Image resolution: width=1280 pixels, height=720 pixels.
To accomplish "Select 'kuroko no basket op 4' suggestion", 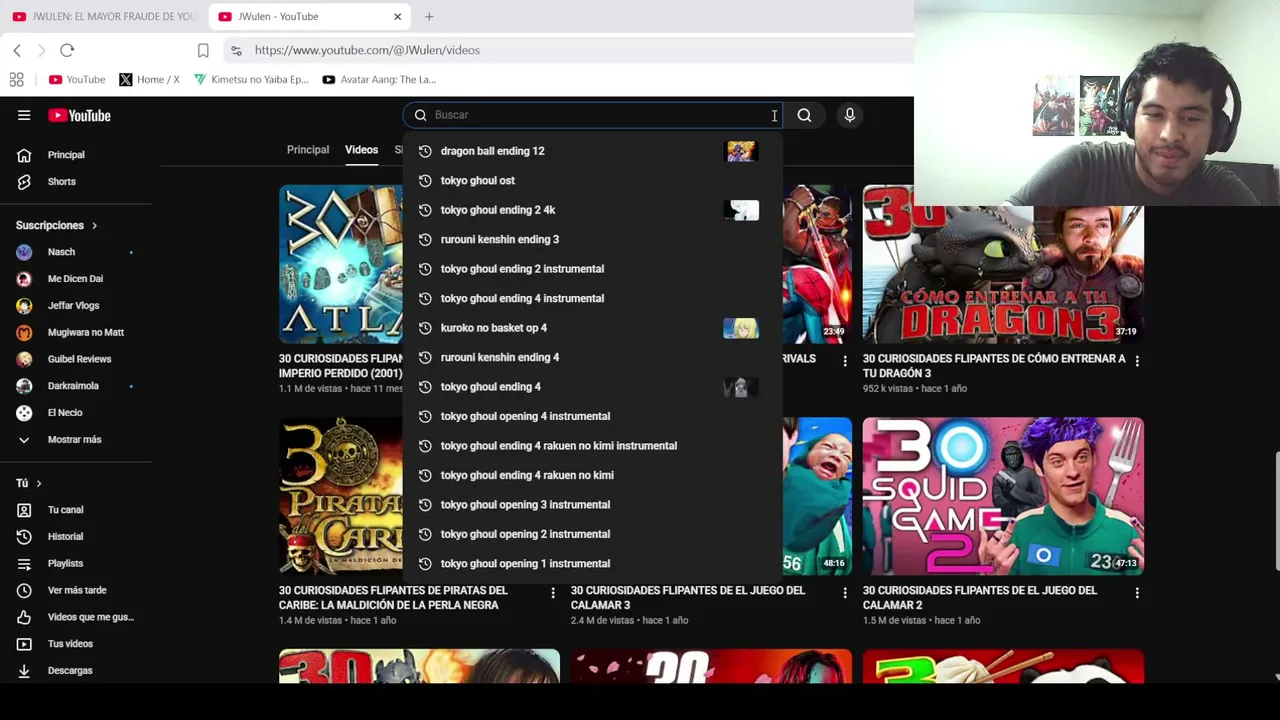I will click(x=593, y=328).
